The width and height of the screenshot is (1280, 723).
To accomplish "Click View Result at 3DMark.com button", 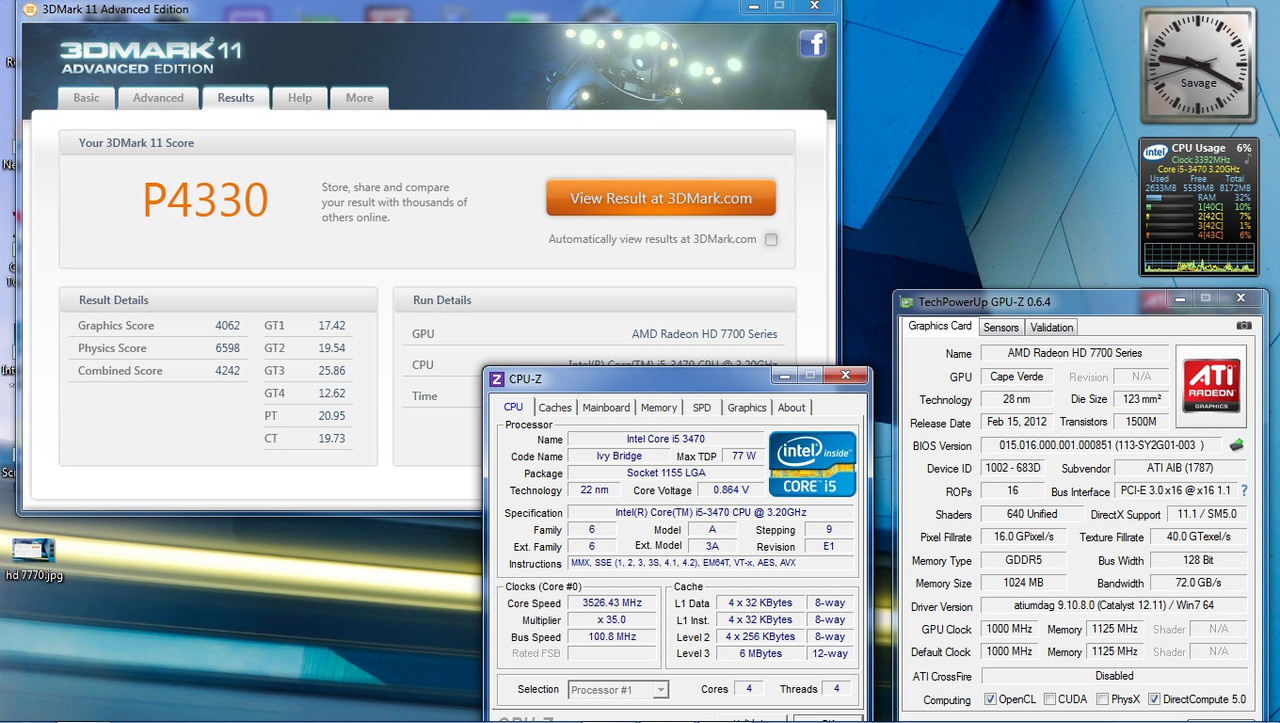I will [x=661, y=198].
